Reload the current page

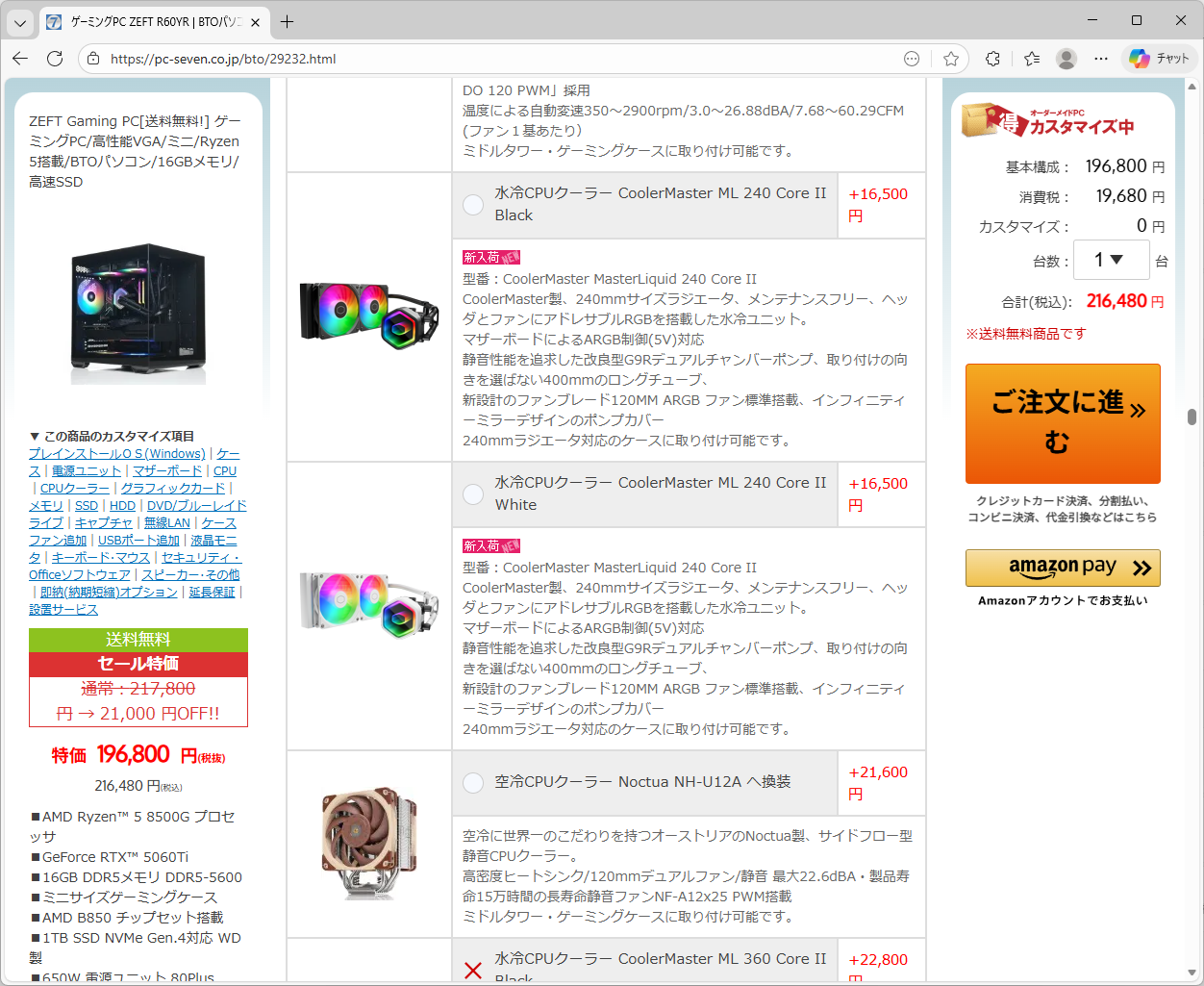point(55,59)
